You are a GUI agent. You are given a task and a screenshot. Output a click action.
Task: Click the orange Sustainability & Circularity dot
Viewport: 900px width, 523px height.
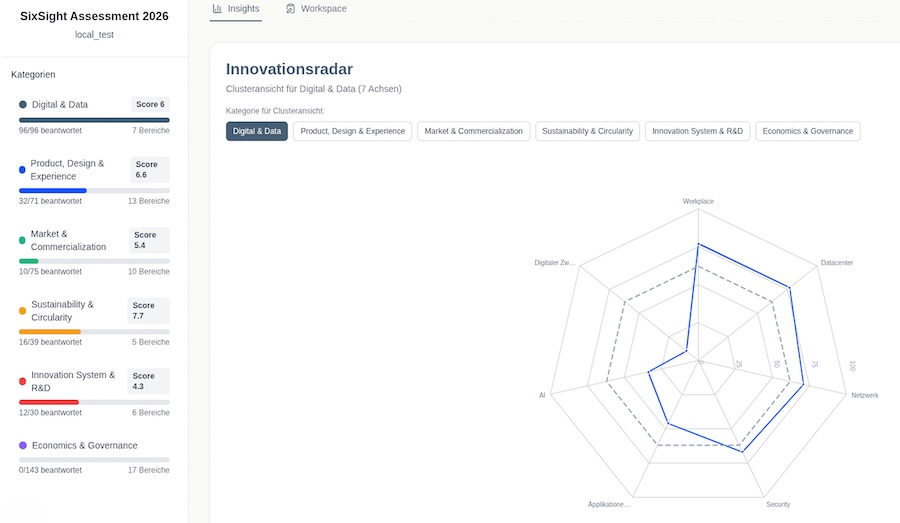pyautogui.click(x=22, y=311)
